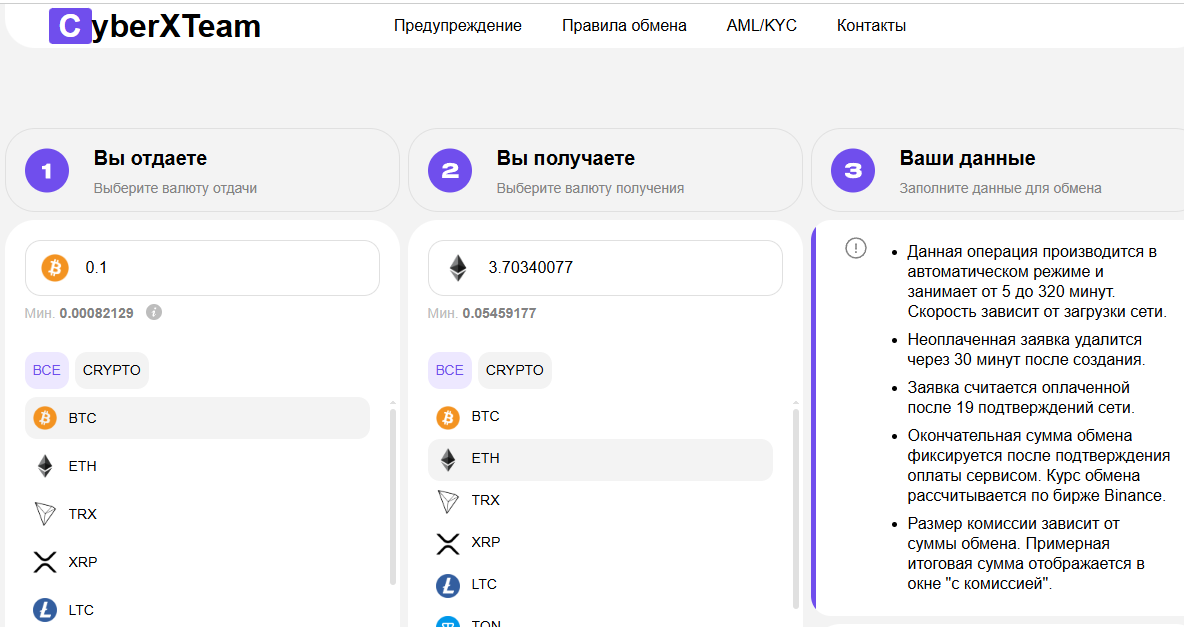The width and height of the screenshot is (1184, 627).
Task: Click the Заполните данные для обмена subtitle
Action: click(x=1001, y=188)
